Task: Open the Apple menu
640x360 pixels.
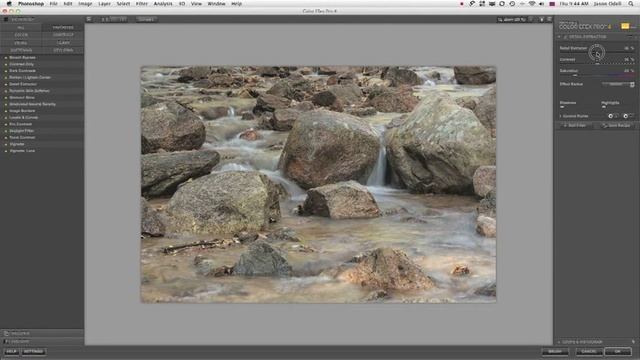Action: (x=9, y=4)
